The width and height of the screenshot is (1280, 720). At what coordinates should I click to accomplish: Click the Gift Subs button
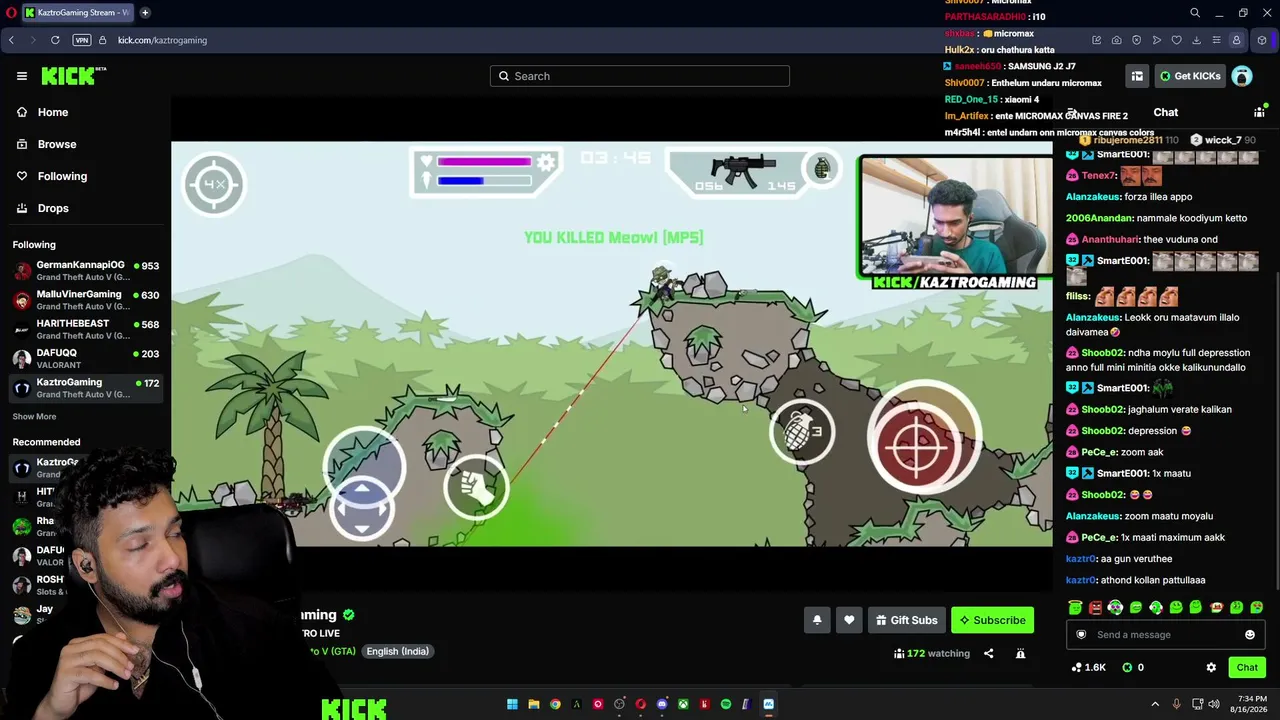pos(906,620)
